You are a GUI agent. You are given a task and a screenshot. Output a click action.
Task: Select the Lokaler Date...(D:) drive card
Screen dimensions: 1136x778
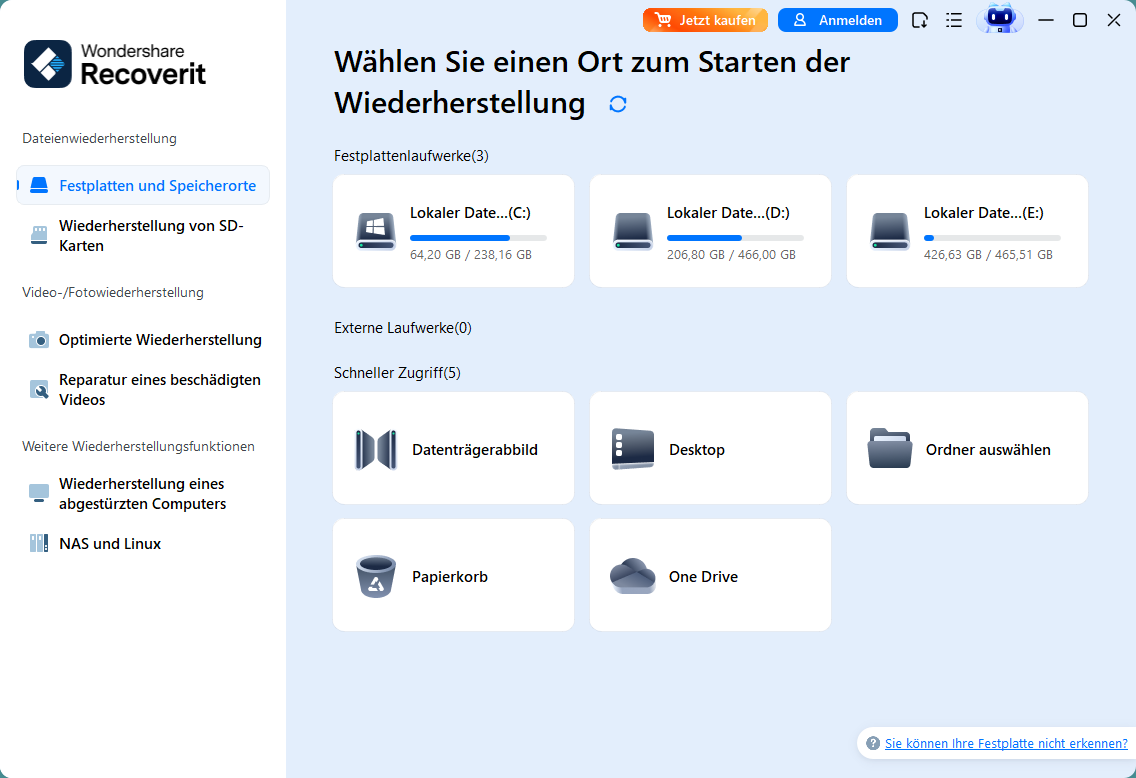[710, 231]
